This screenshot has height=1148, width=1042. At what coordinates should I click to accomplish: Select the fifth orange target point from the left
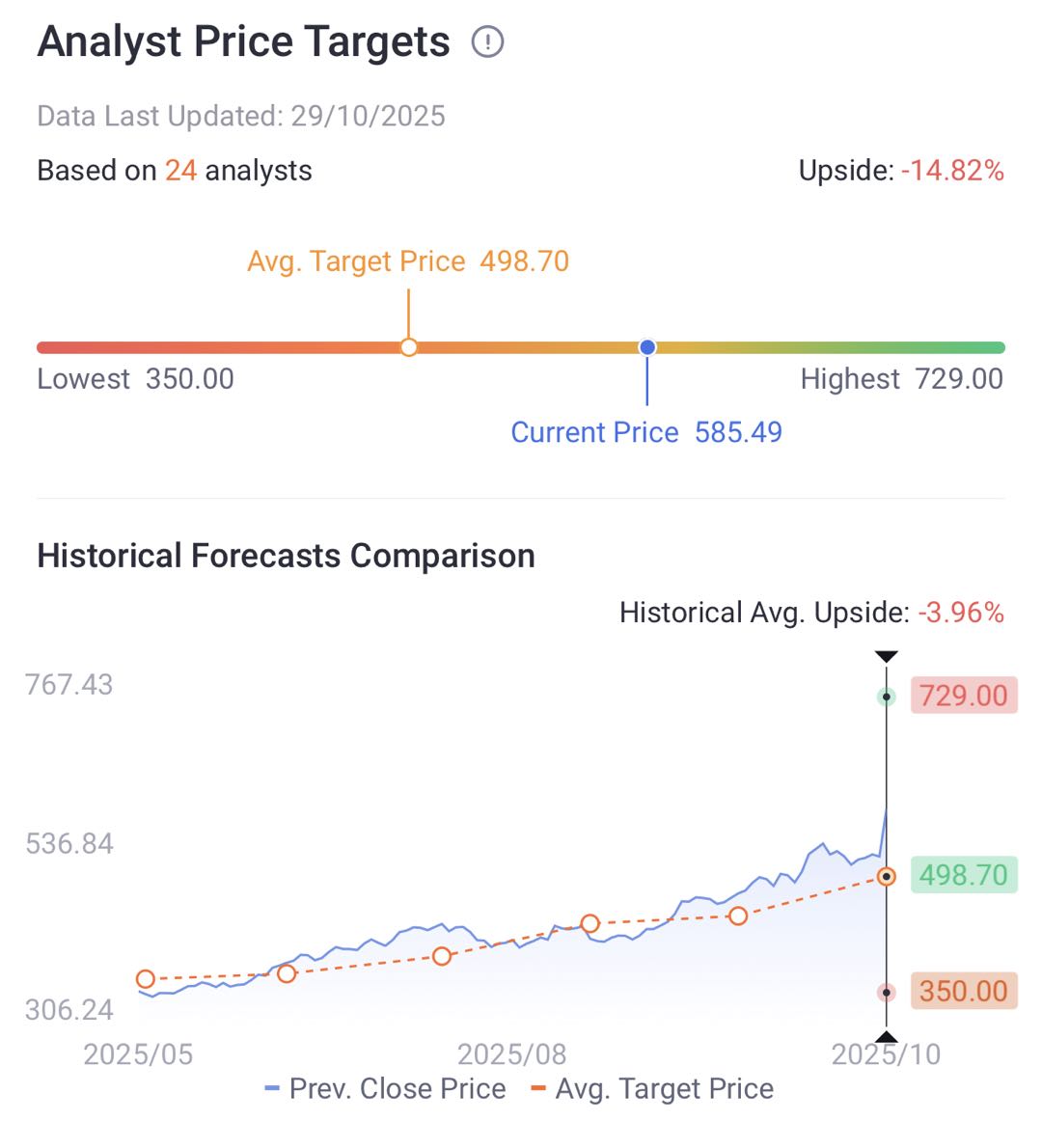(x=738, y=916)
